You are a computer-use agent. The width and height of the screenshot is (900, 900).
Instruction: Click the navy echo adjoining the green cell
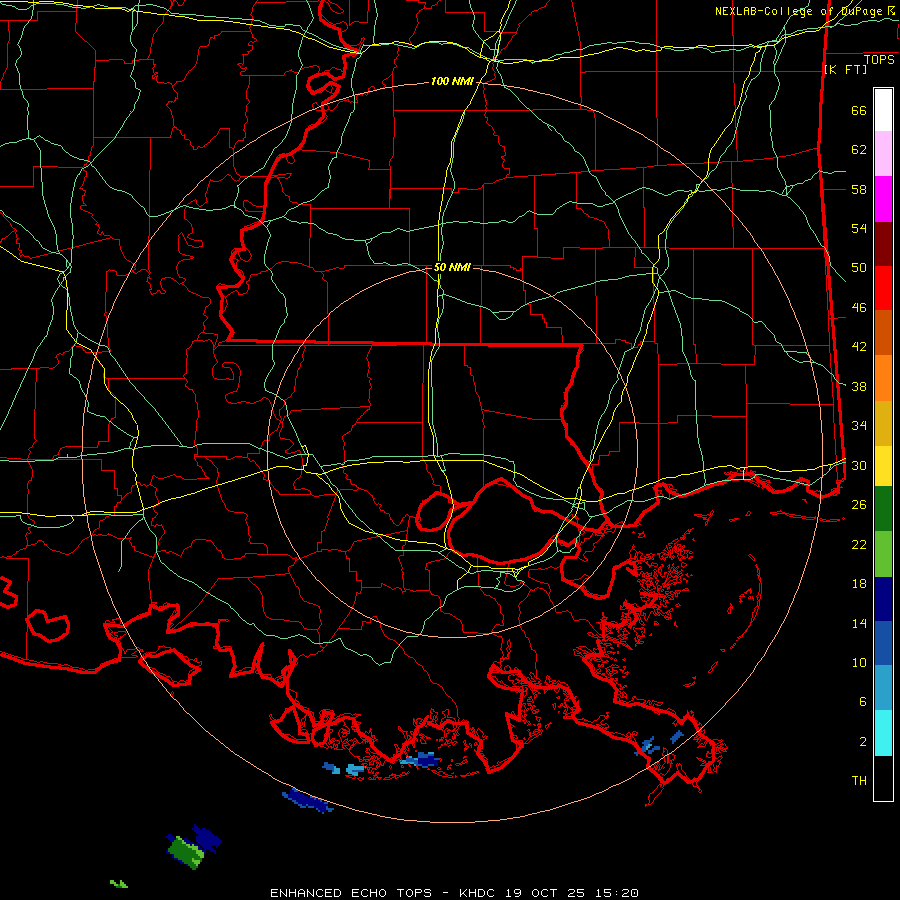pos(207,839)
